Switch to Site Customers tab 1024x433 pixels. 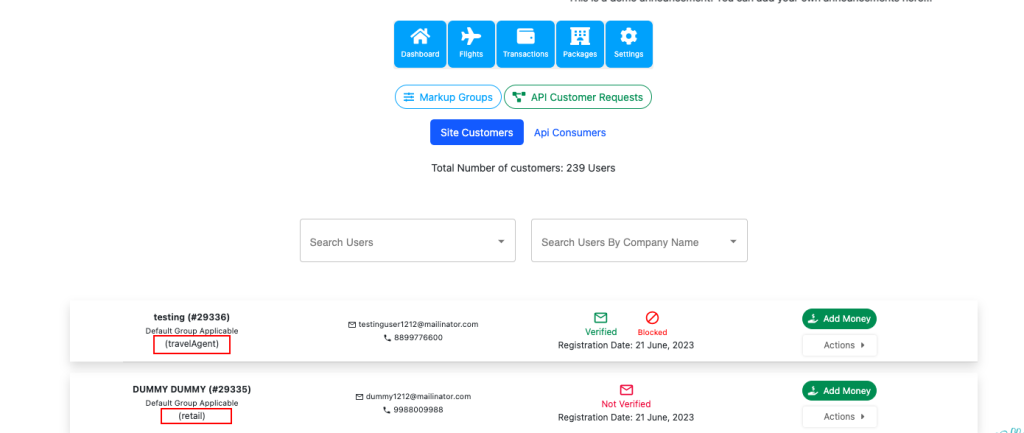[x=476, y=132]
